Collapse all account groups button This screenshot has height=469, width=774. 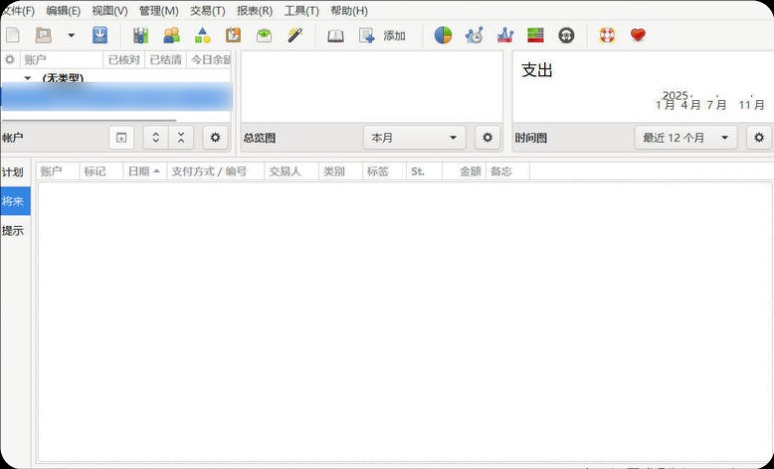[181, 138]
